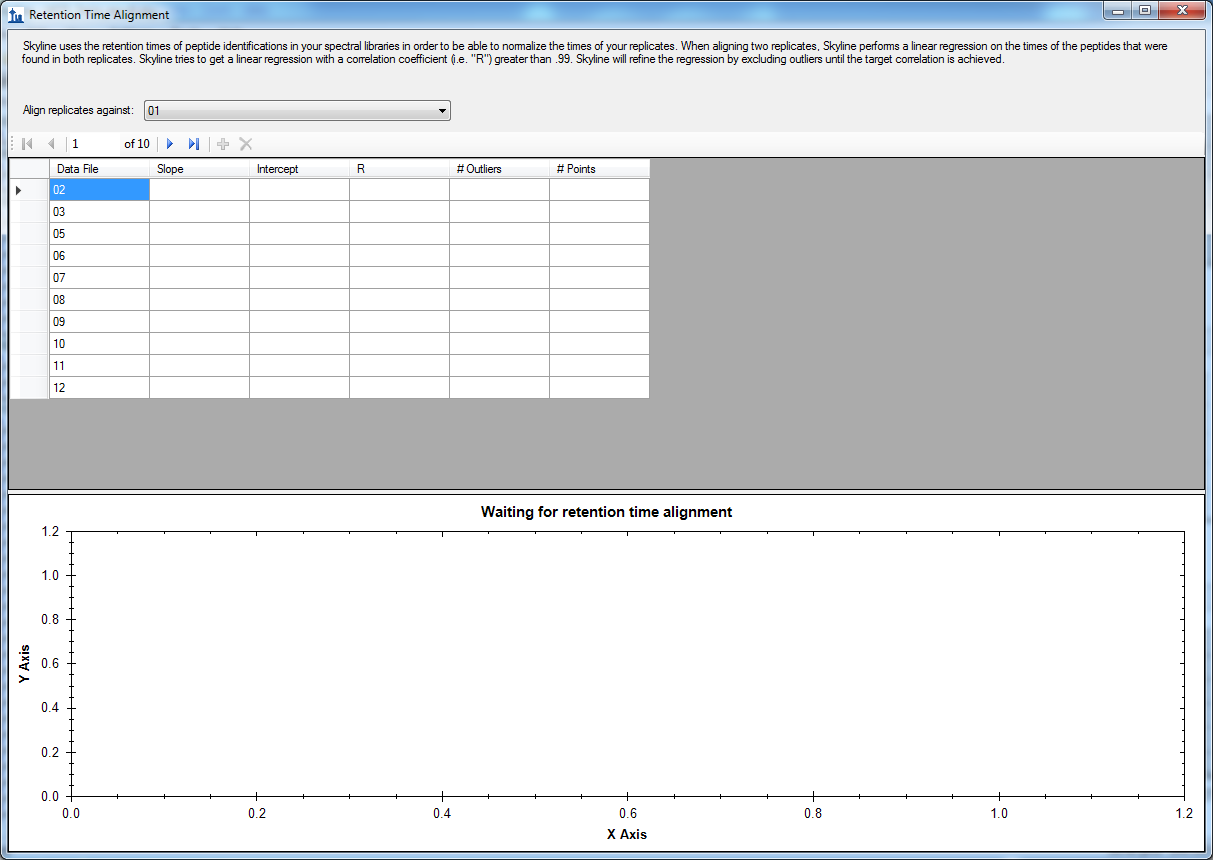The width and height of the screenshot is (1213, 860).
Task: Select data file 05 in the grid
Action: (x=99, y=234)
